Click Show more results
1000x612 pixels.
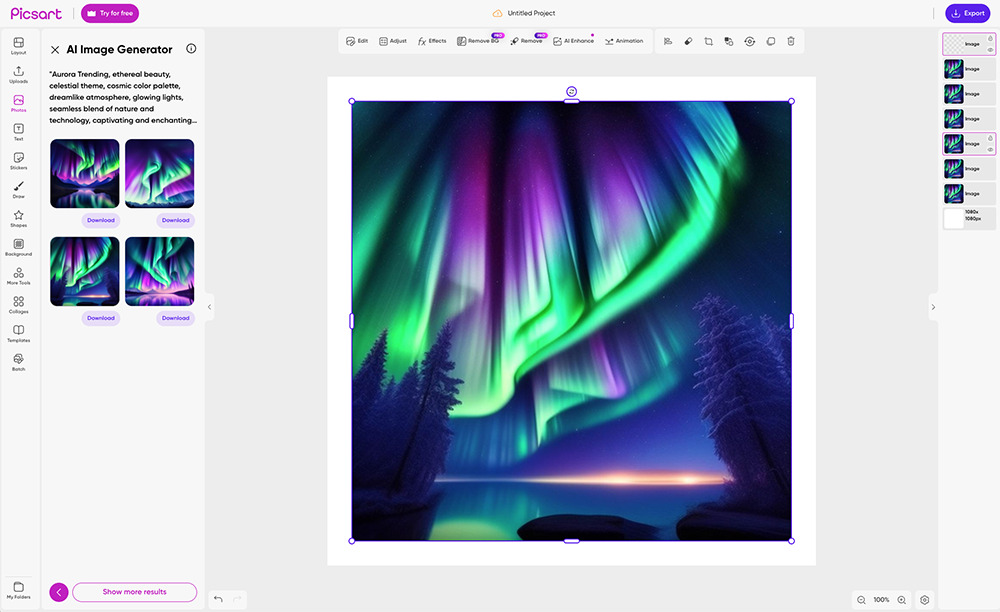[x=134, y=592]
